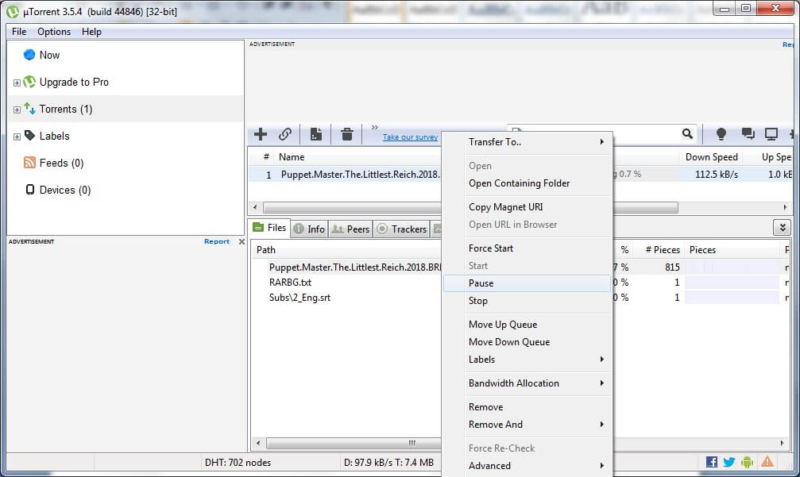Click the Create New Torrent file icon
This screenshot has height=477, width=800.
coord(316,134)
